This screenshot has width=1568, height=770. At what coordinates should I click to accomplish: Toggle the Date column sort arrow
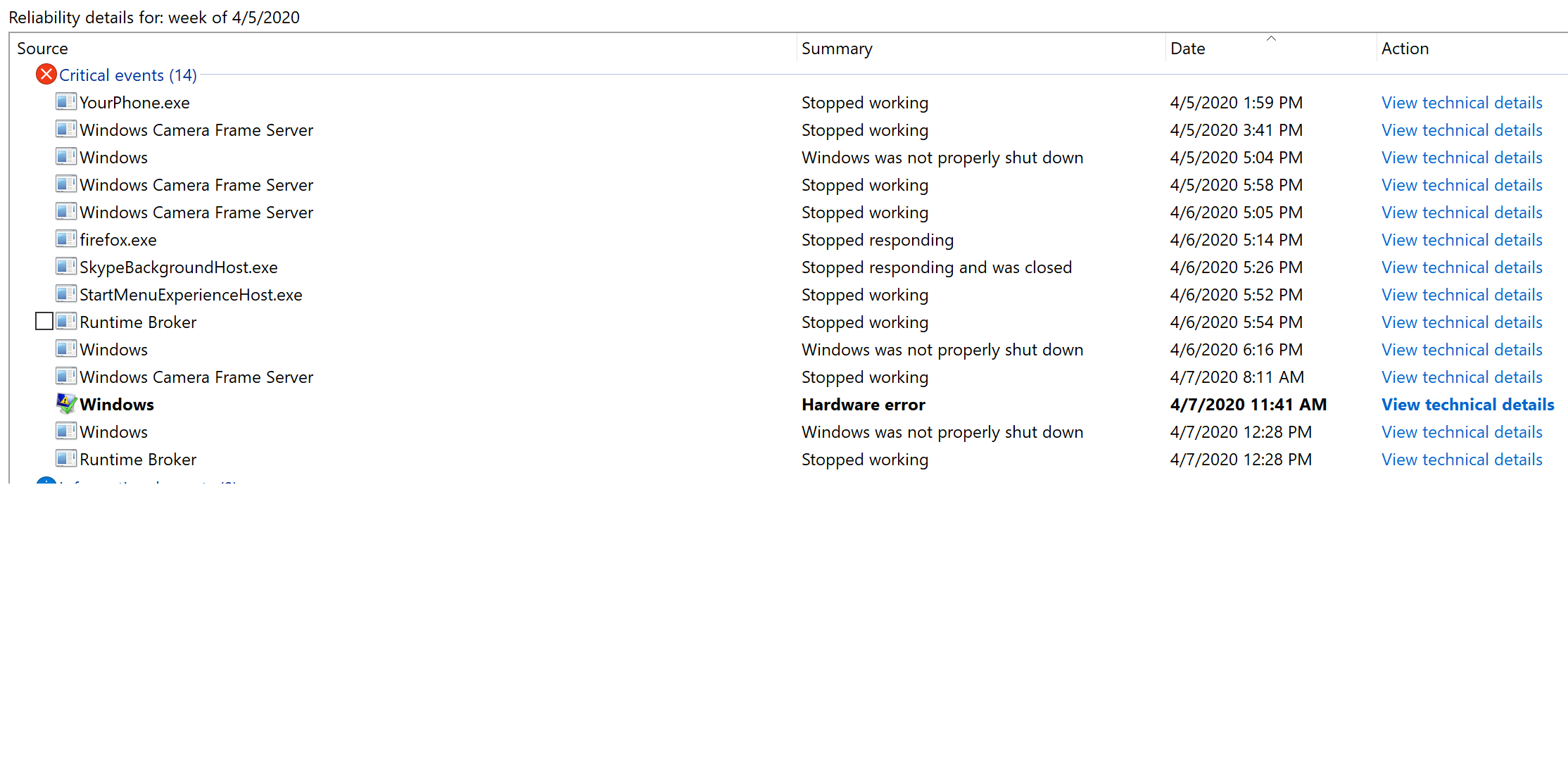(1271, 38)
